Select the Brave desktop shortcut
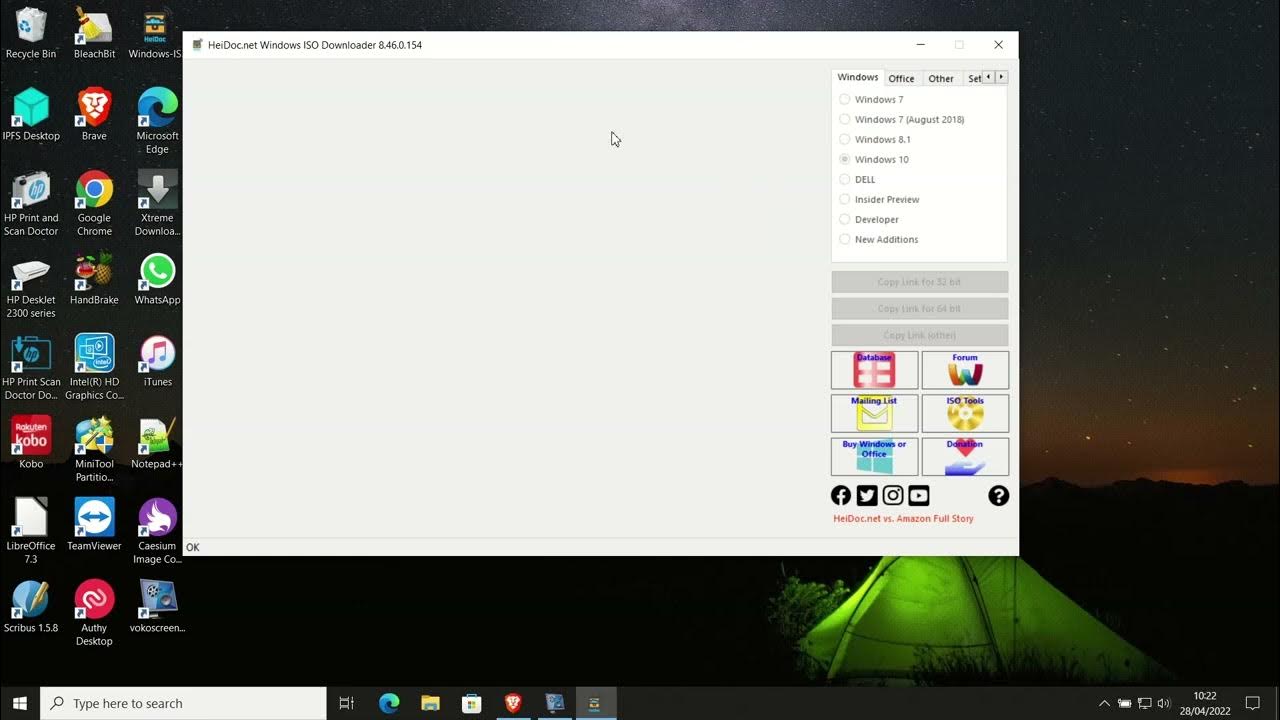1280x720 pixels. click(94, 114)
